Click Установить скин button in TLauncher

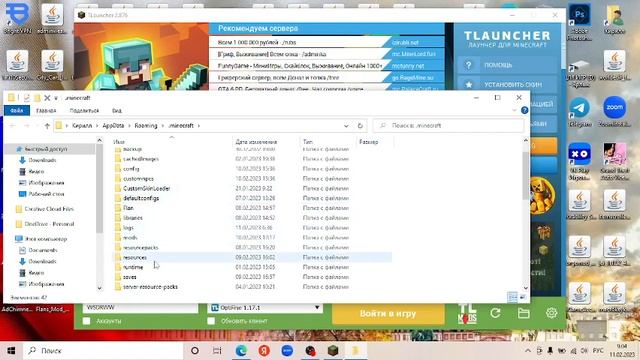pyautogui.click(x=507, y=84)
